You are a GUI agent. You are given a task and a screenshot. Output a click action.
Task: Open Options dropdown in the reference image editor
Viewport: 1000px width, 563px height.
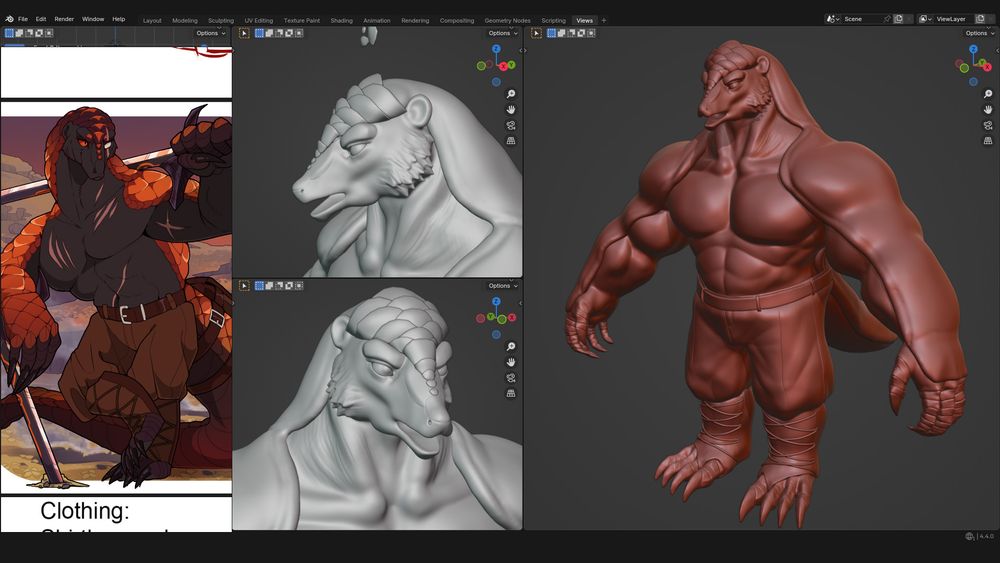pos(210,33)
